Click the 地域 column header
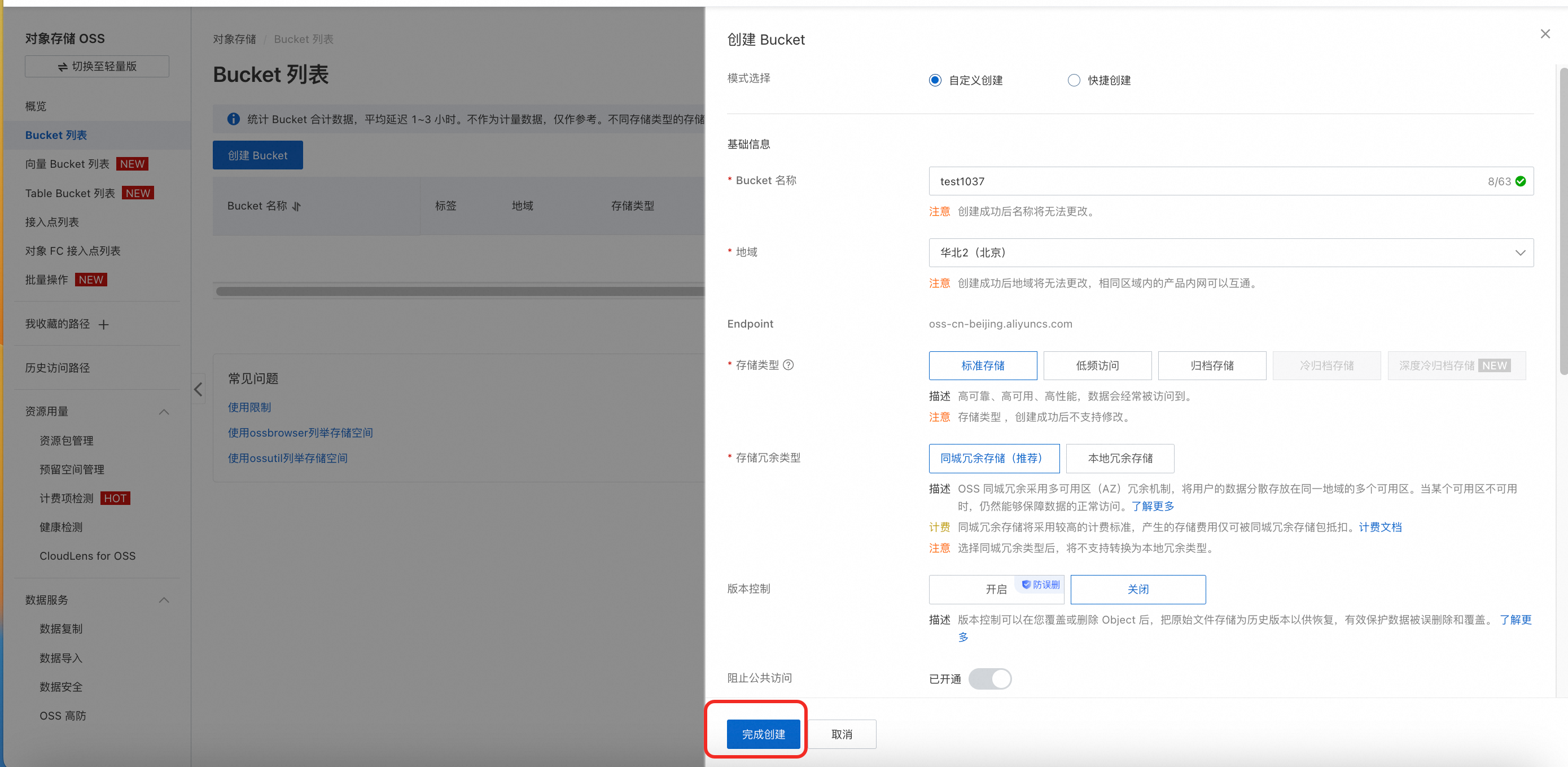The image size is (1568, 767). (522, 207)
